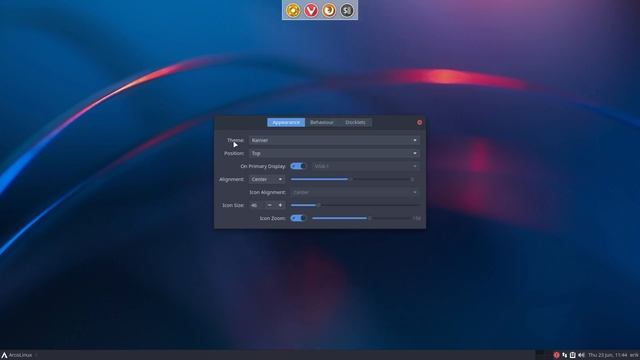The width and height of the screenshot is (640, 360).
Task: Increase icon size with plus button
Action: pyautogui.click(x=280, y=205)
